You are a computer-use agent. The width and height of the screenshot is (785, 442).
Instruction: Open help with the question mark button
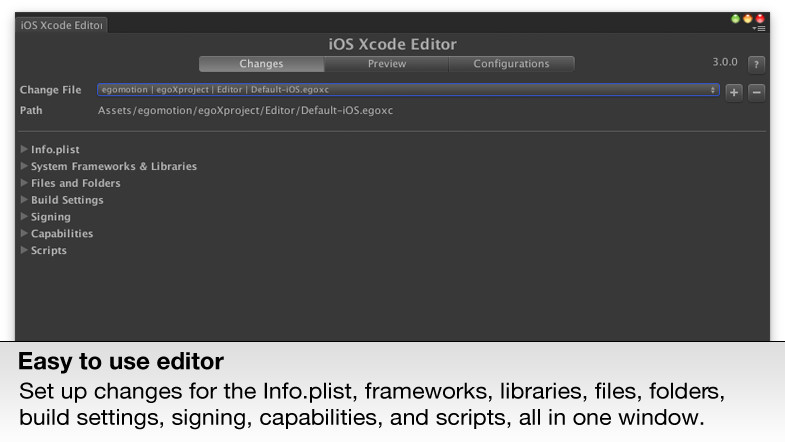(x=756, y=64)
